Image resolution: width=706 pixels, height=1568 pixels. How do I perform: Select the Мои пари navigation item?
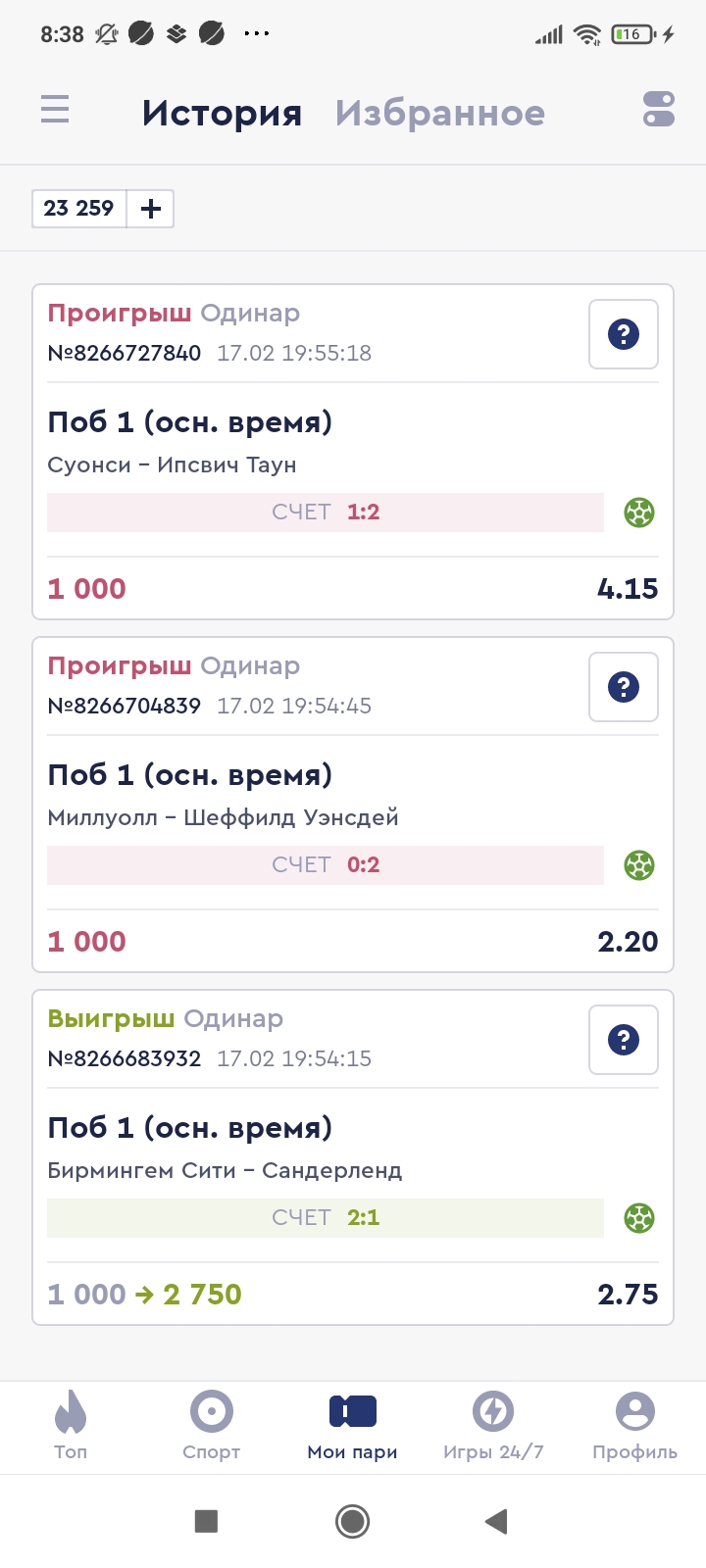coord(353,1424)
